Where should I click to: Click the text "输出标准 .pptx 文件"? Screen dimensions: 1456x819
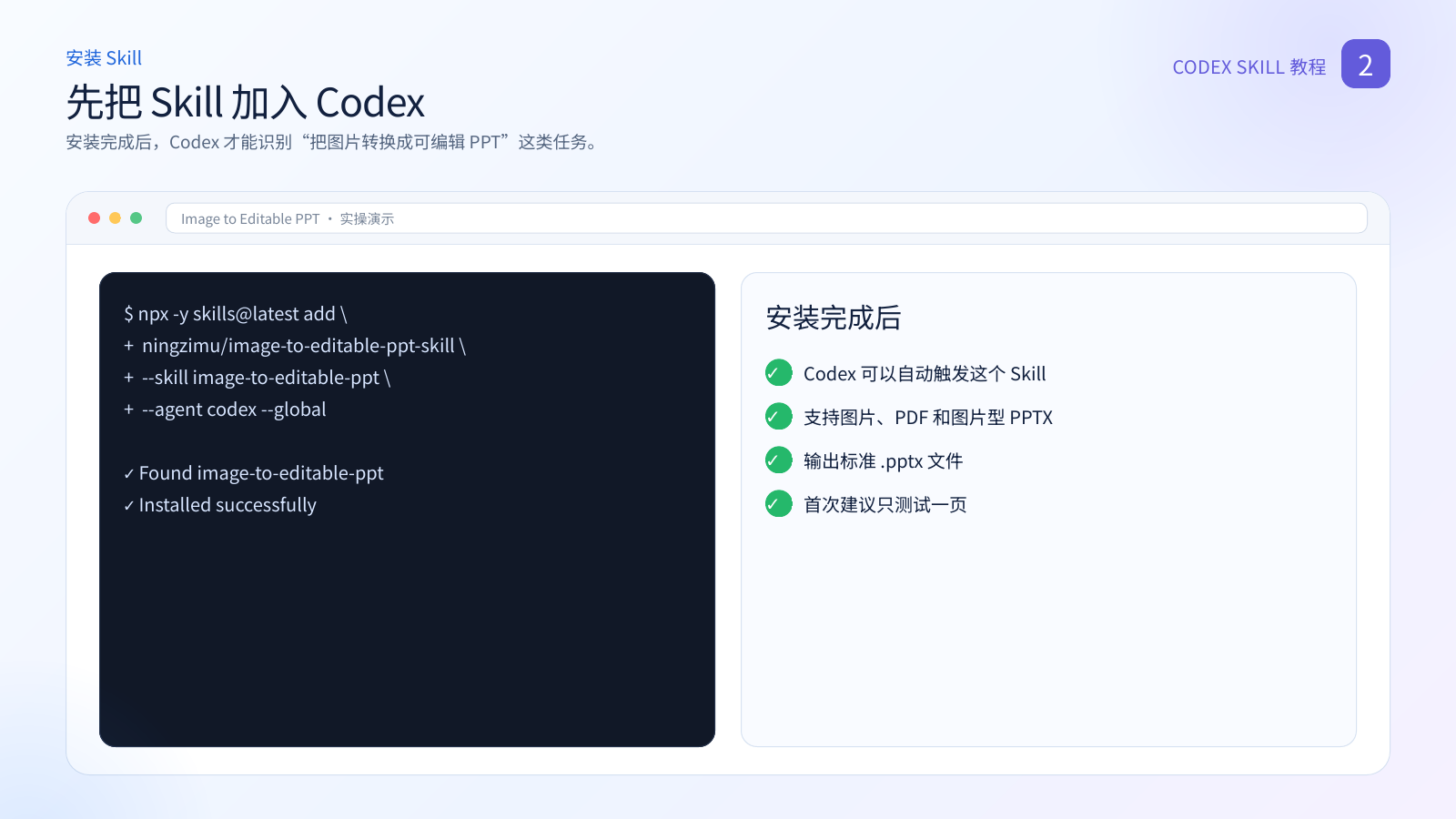[884, 461]
